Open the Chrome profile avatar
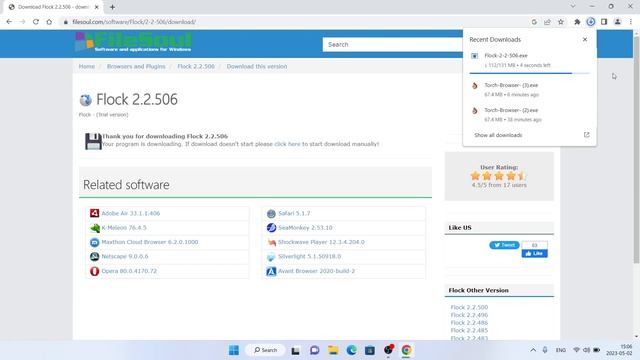This screenshot has height=360, width=640. (618, 22)
